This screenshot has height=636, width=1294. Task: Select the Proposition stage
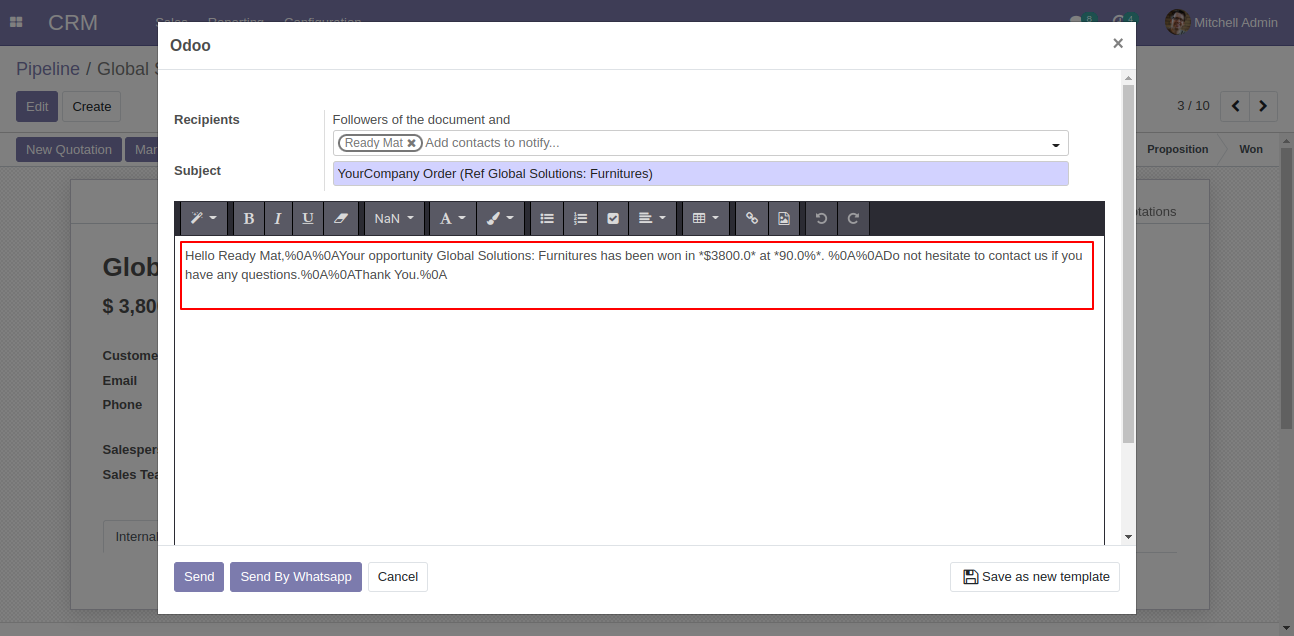[1177, 149]
